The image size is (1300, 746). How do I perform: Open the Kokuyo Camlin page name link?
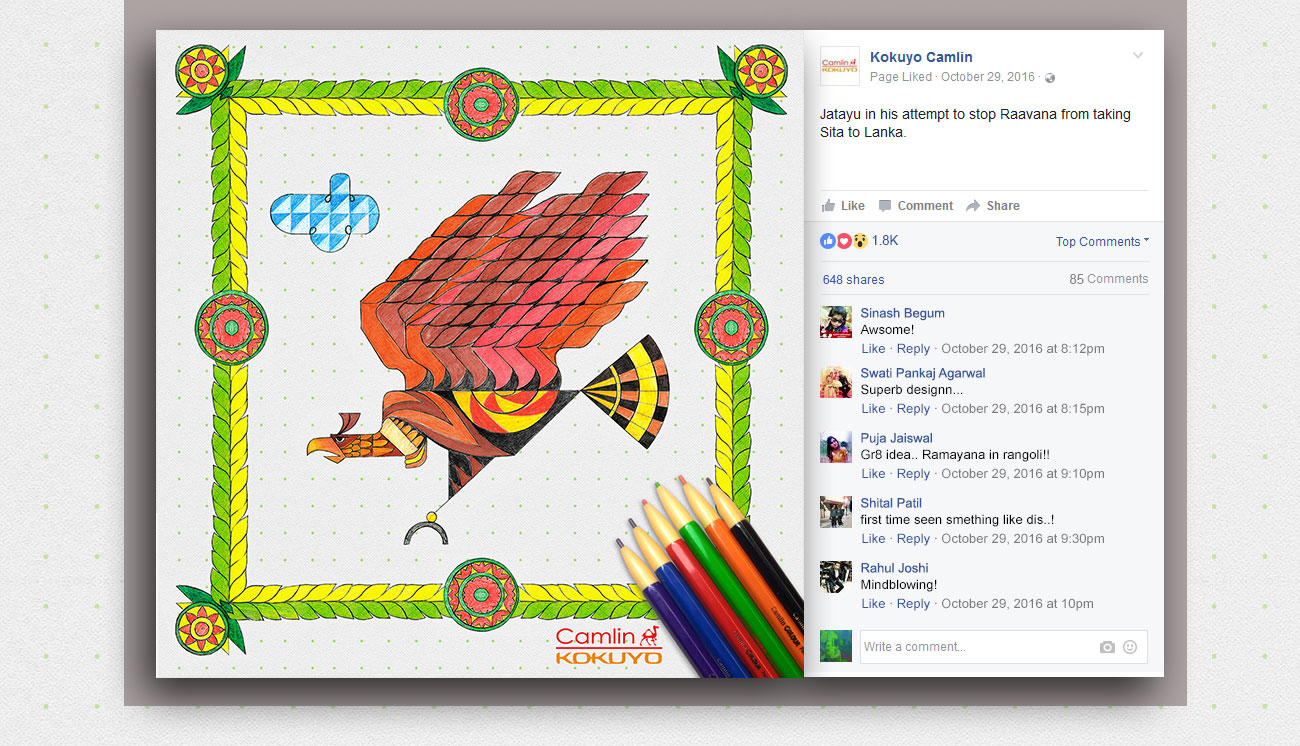click(921, 57)
